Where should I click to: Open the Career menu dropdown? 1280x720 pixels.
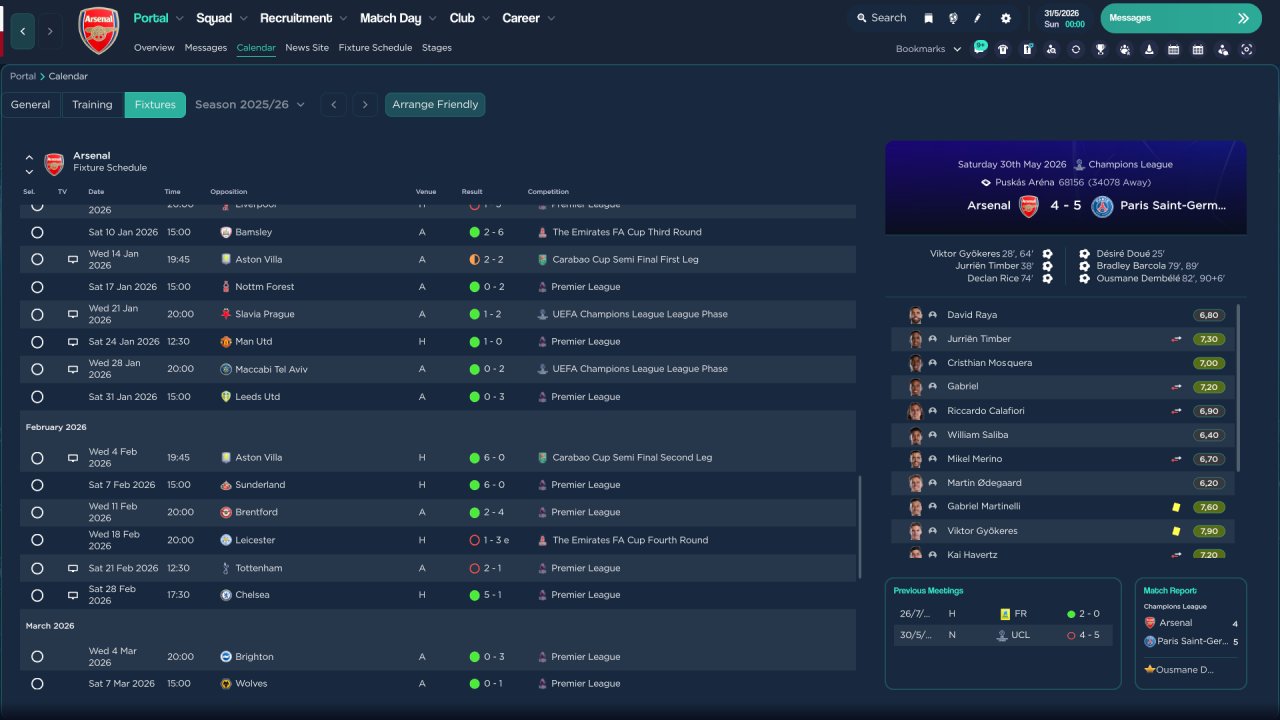528,18
